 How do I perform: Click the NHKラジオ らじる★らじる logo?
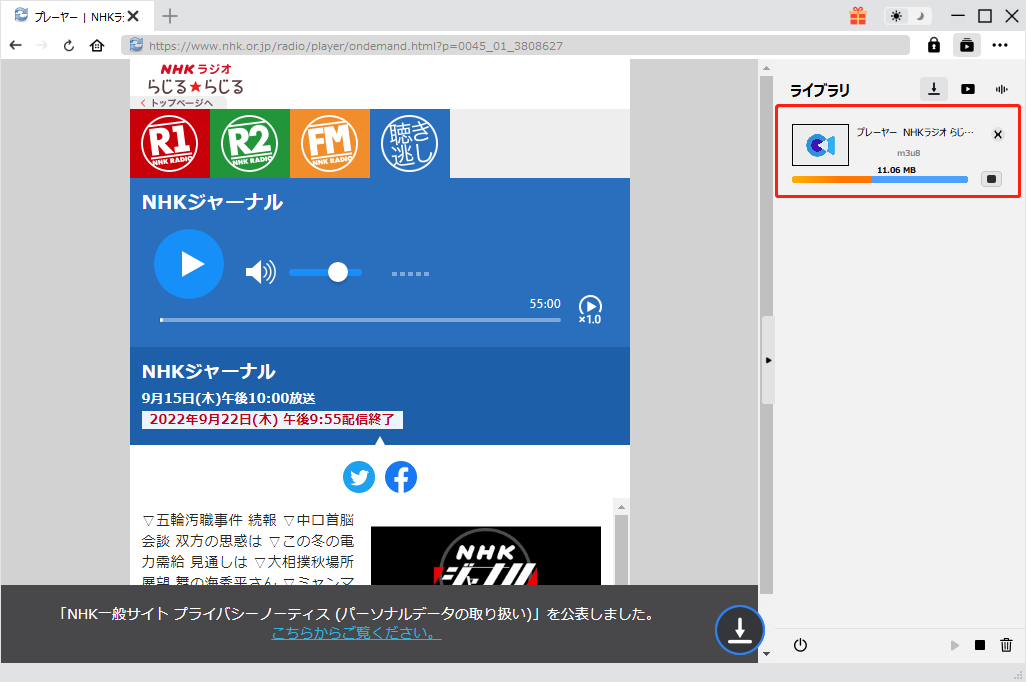pyautogui.click(x=195, y=79)
